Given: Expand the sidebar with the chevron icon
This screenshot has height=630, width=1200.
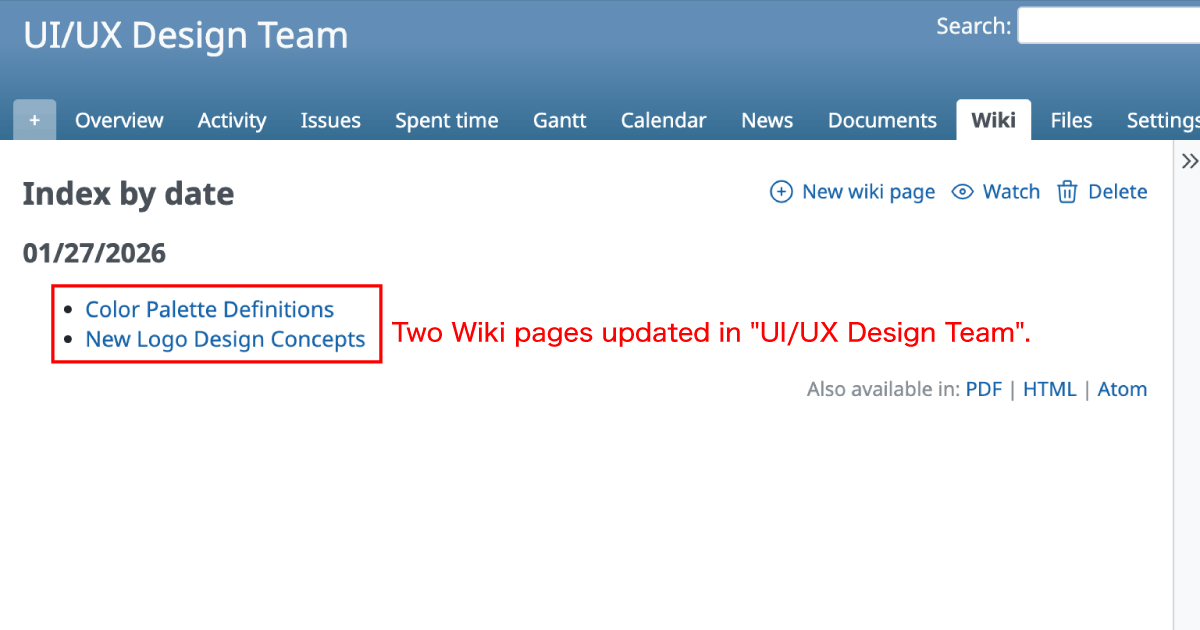Looking at the screenshot, I should (1189, 160).
